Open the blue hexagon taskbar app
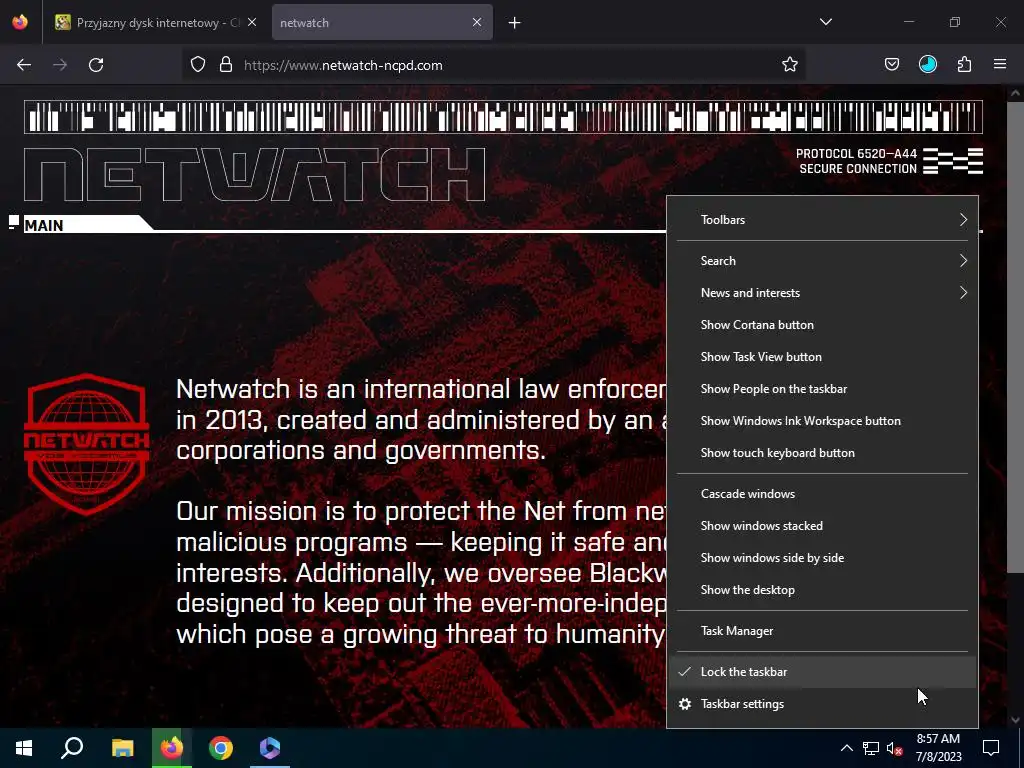This screenshot has width=1024, height=768. point(270,748)
